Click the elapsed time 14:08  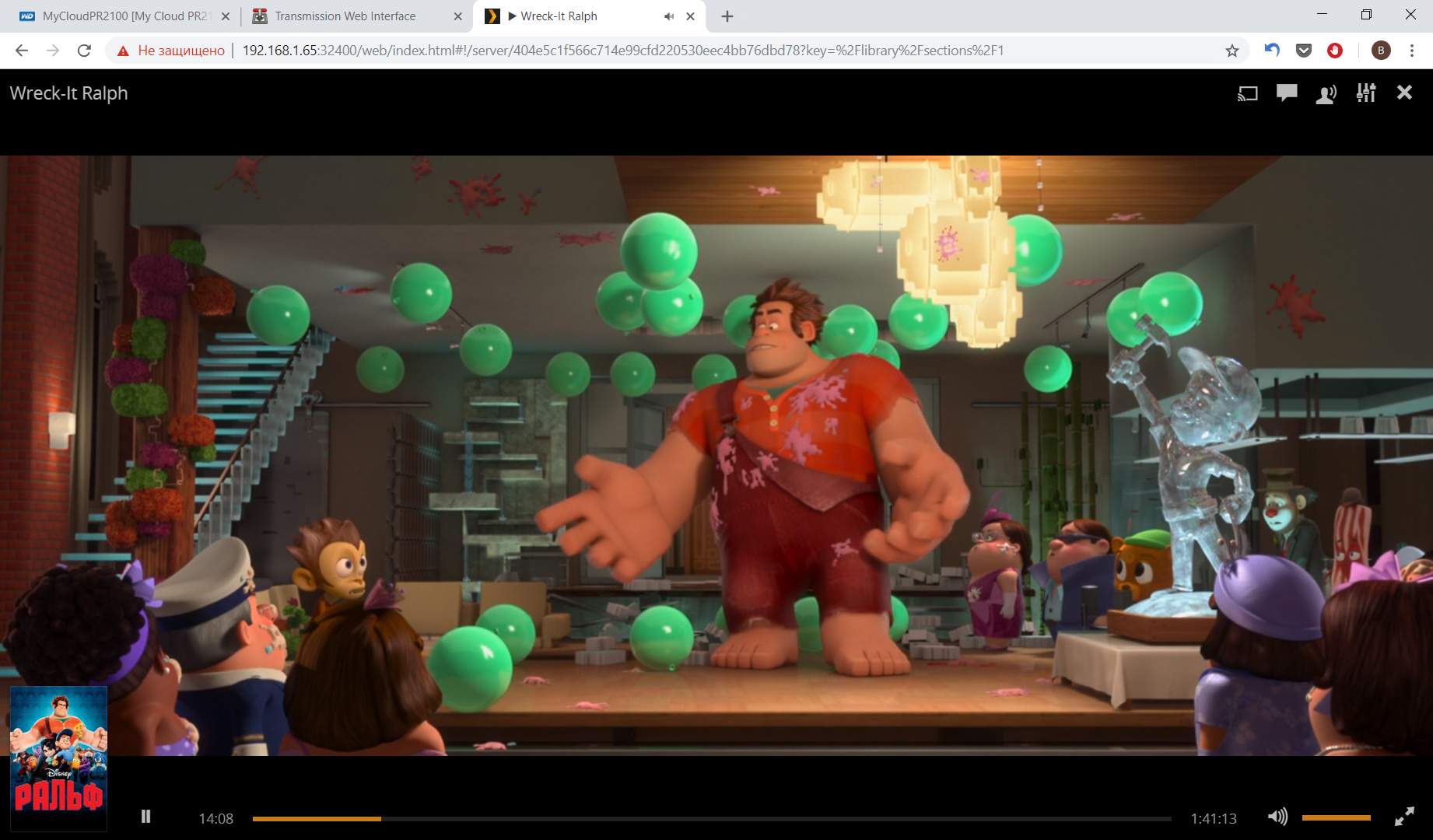click(216, 818)
